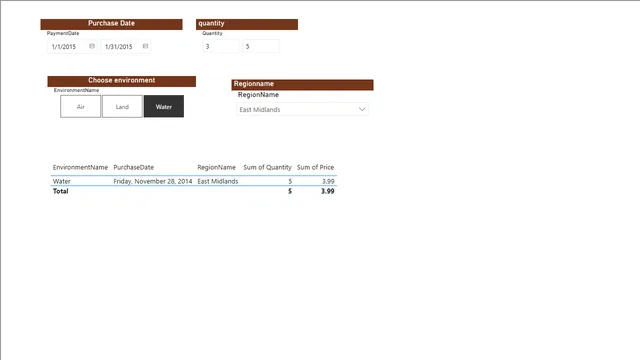Select the Air environment button
Viewport: 640px width, 360px height.
point(80,107)
